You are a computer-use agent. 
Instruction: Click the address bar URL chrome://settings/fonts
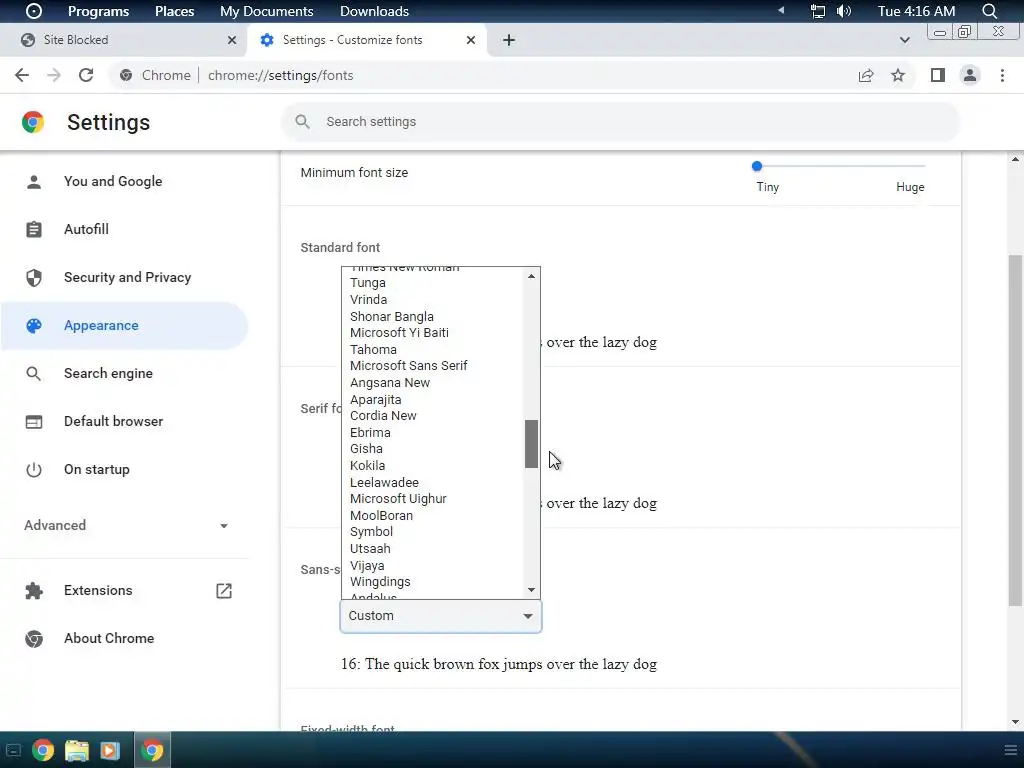click(281, 75)
